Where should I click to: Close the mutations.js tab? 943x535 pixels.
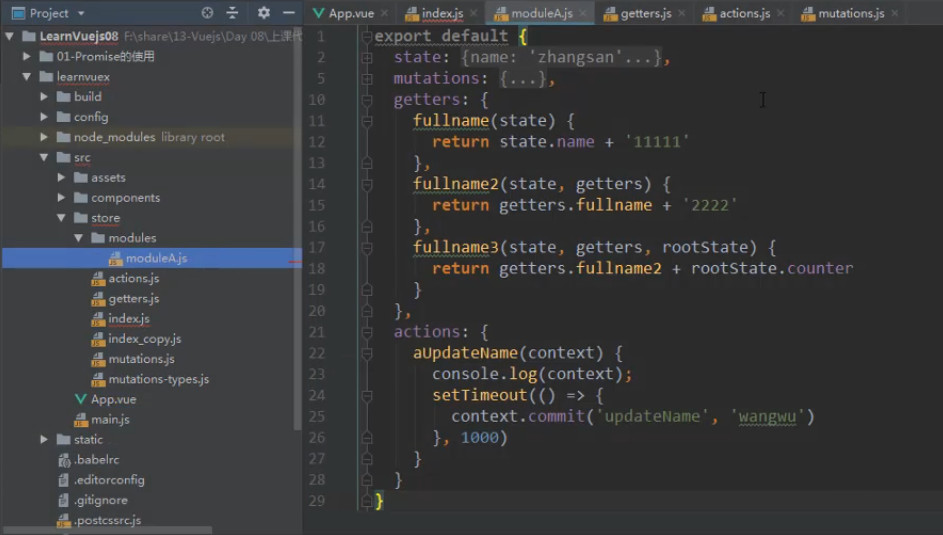(x=895, y=13)
